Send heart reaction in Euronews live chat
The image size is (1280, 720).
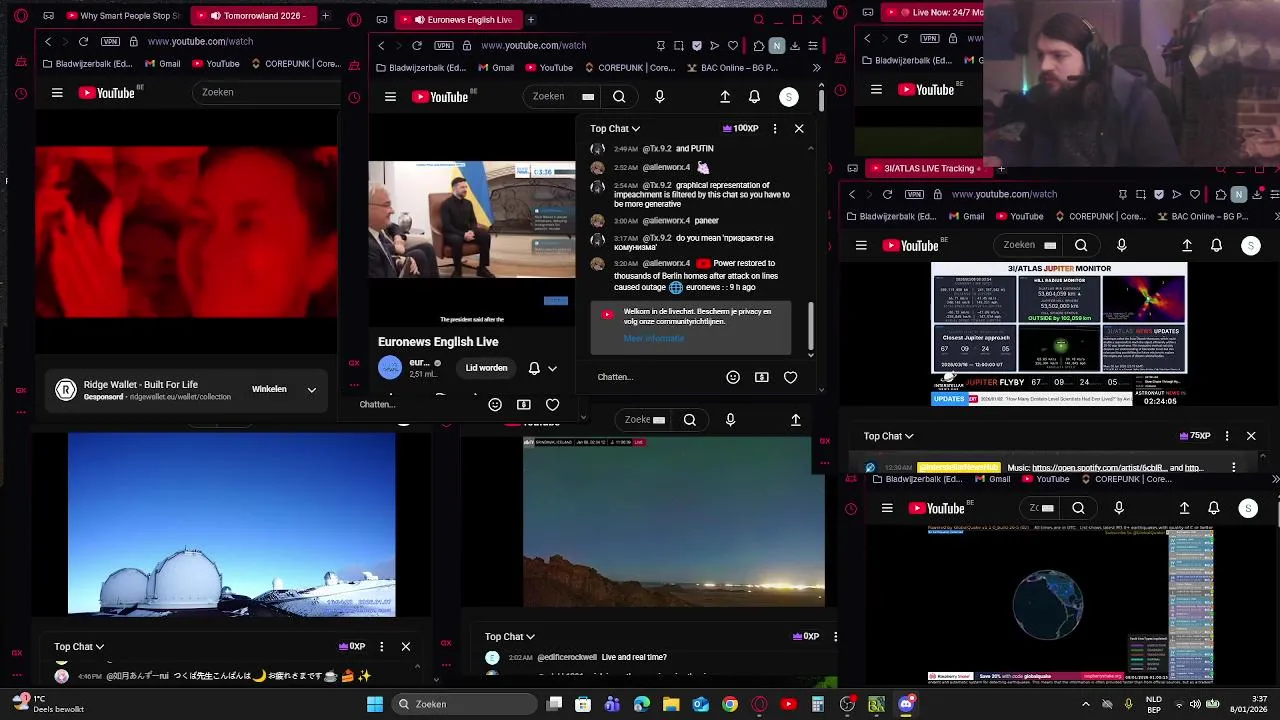791,377
